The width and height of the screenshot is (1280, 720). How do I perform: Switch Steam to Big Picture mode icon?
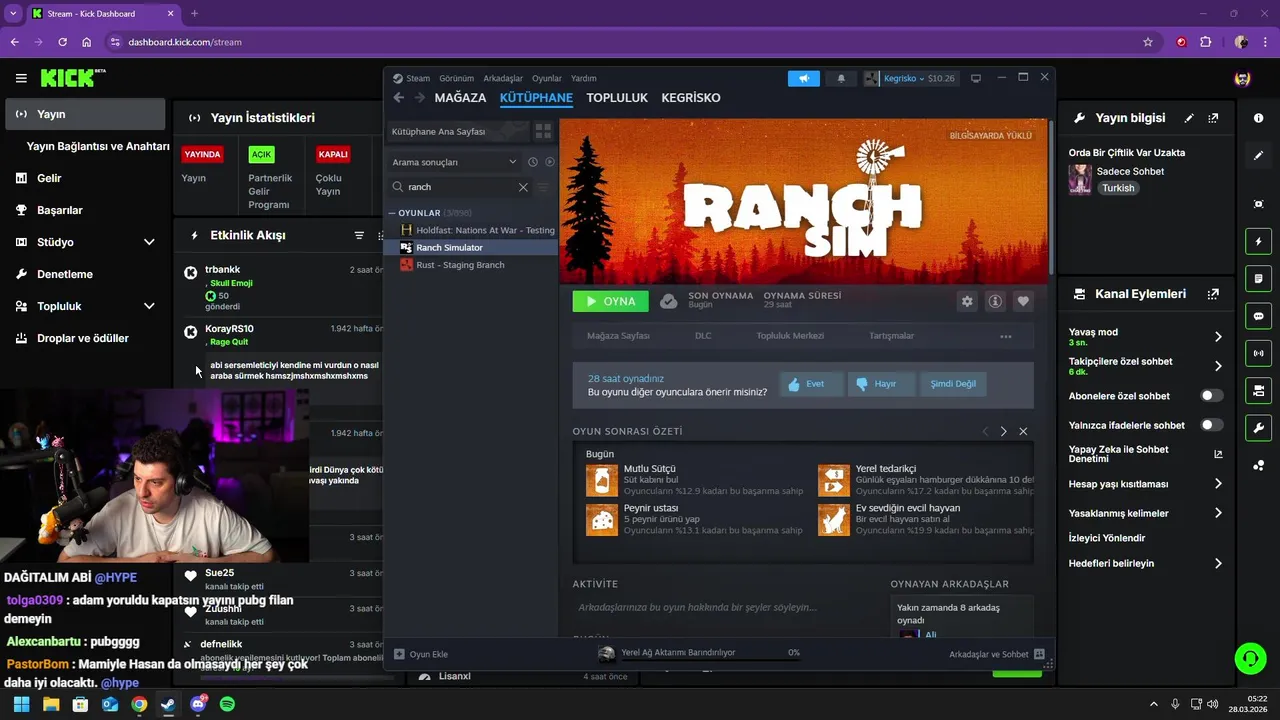[x=976, y=78]
